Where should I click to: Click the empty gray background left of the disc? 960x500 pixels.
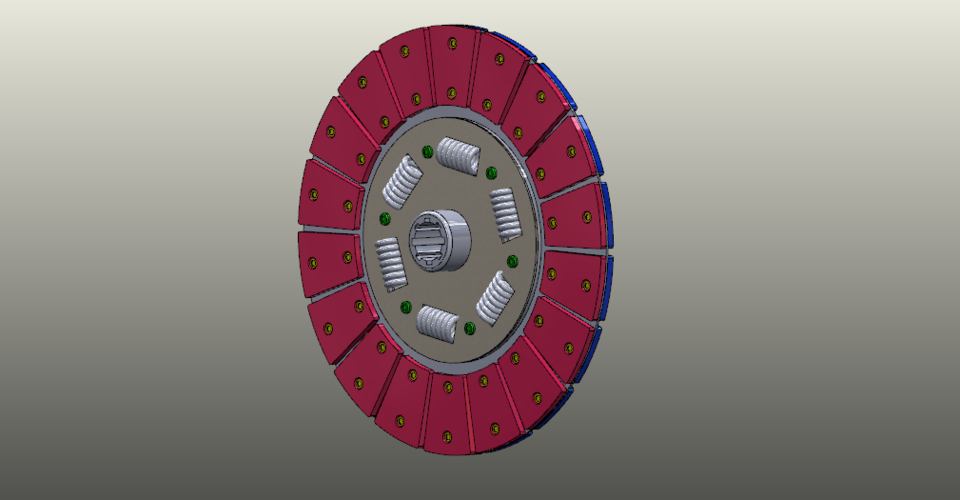pyautogui.click(x=150, y=250)
